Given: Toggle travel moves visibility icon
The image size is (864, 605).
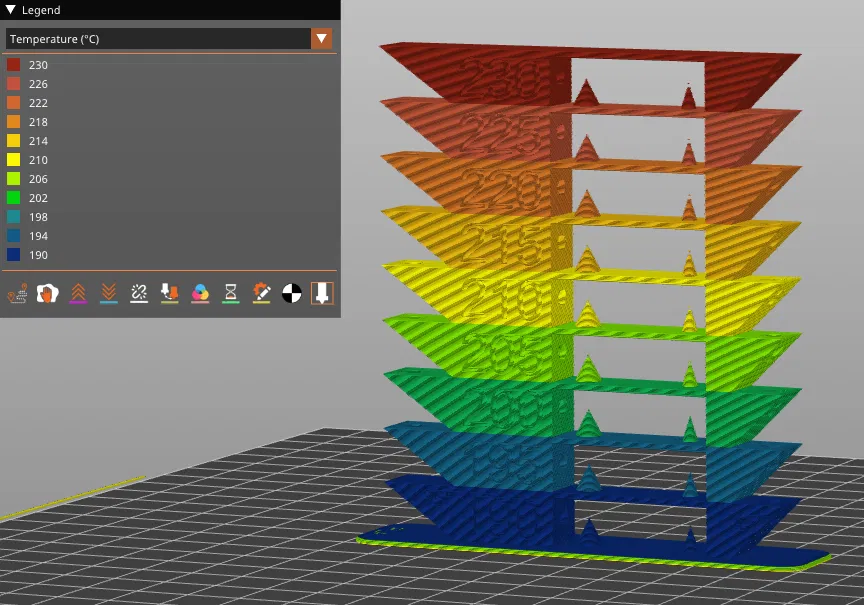Looking at the screenshot, I should (x=18, y=293).
